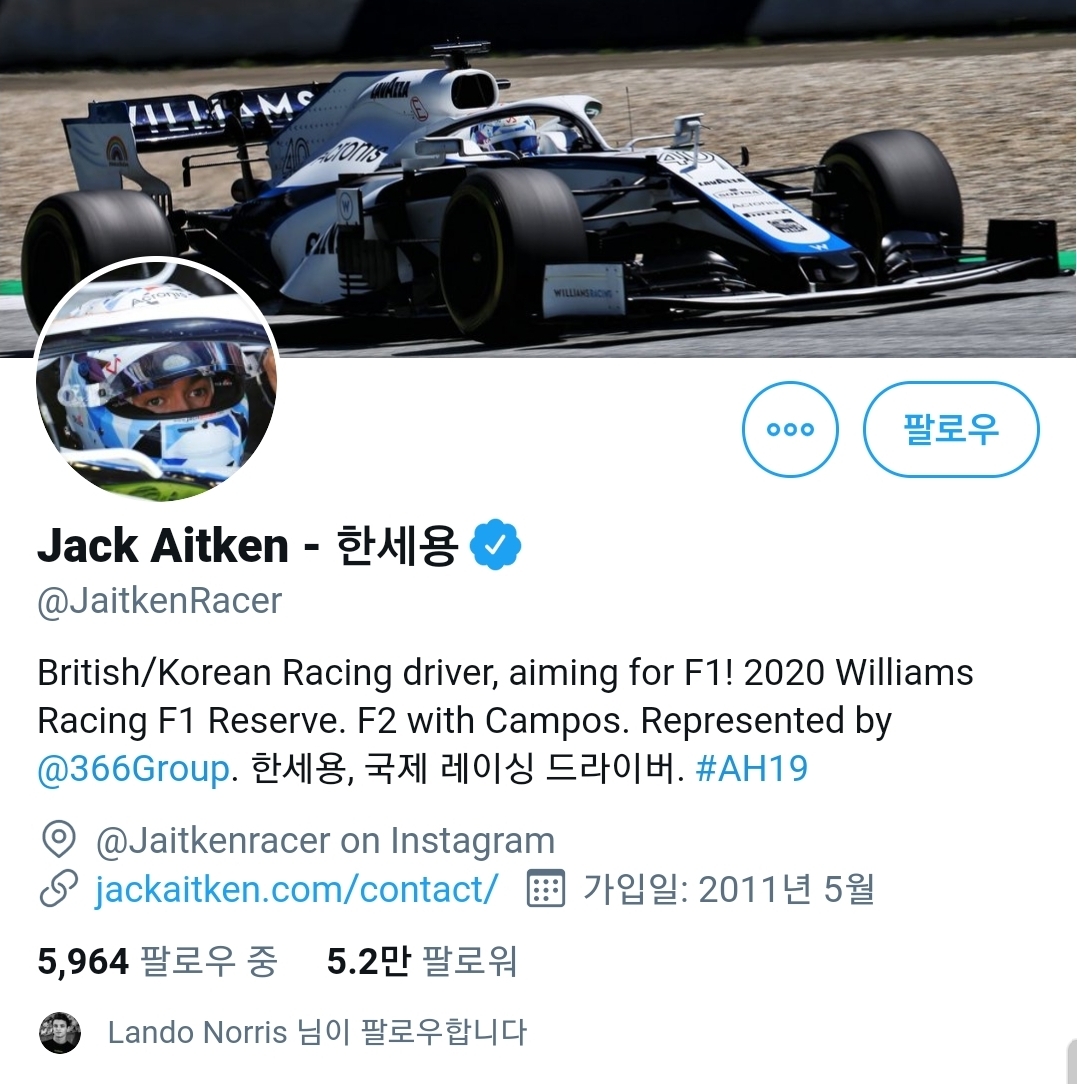Open the @366Group mention link

pos(133,769)
